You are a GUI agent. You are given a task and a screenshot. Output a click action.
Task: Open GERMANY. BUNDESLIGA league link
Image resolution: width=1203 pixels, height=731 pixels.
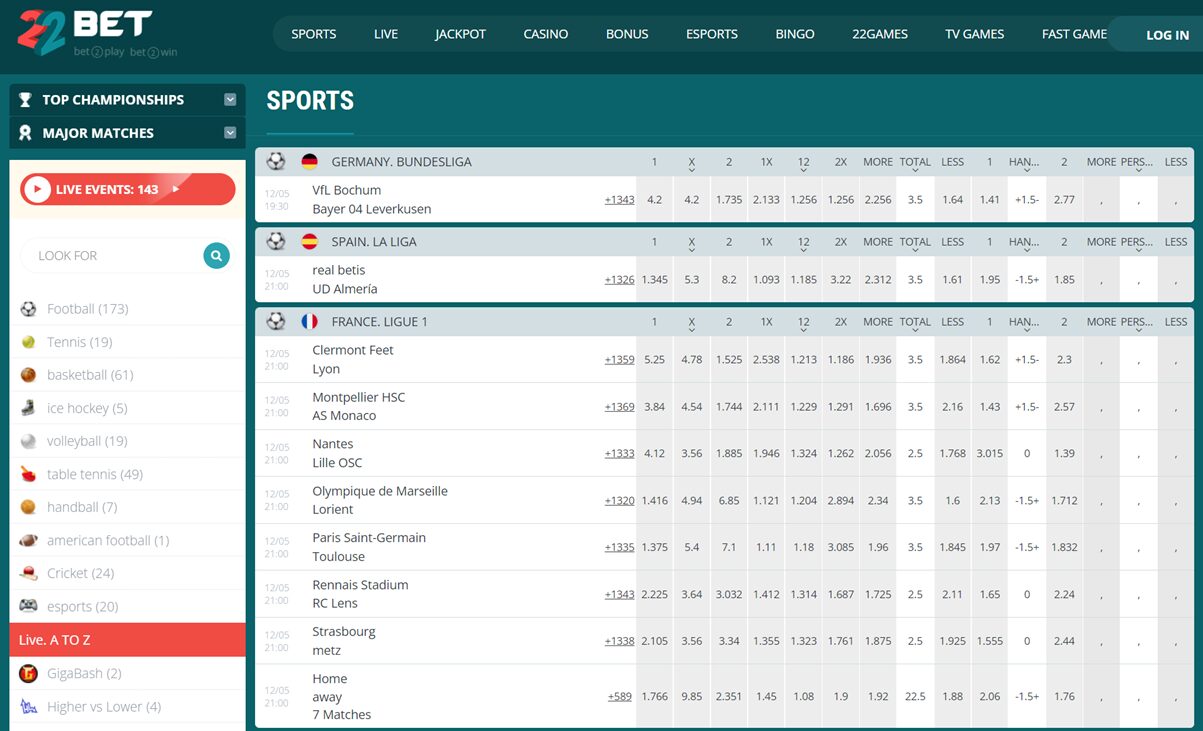coord(402,162)
